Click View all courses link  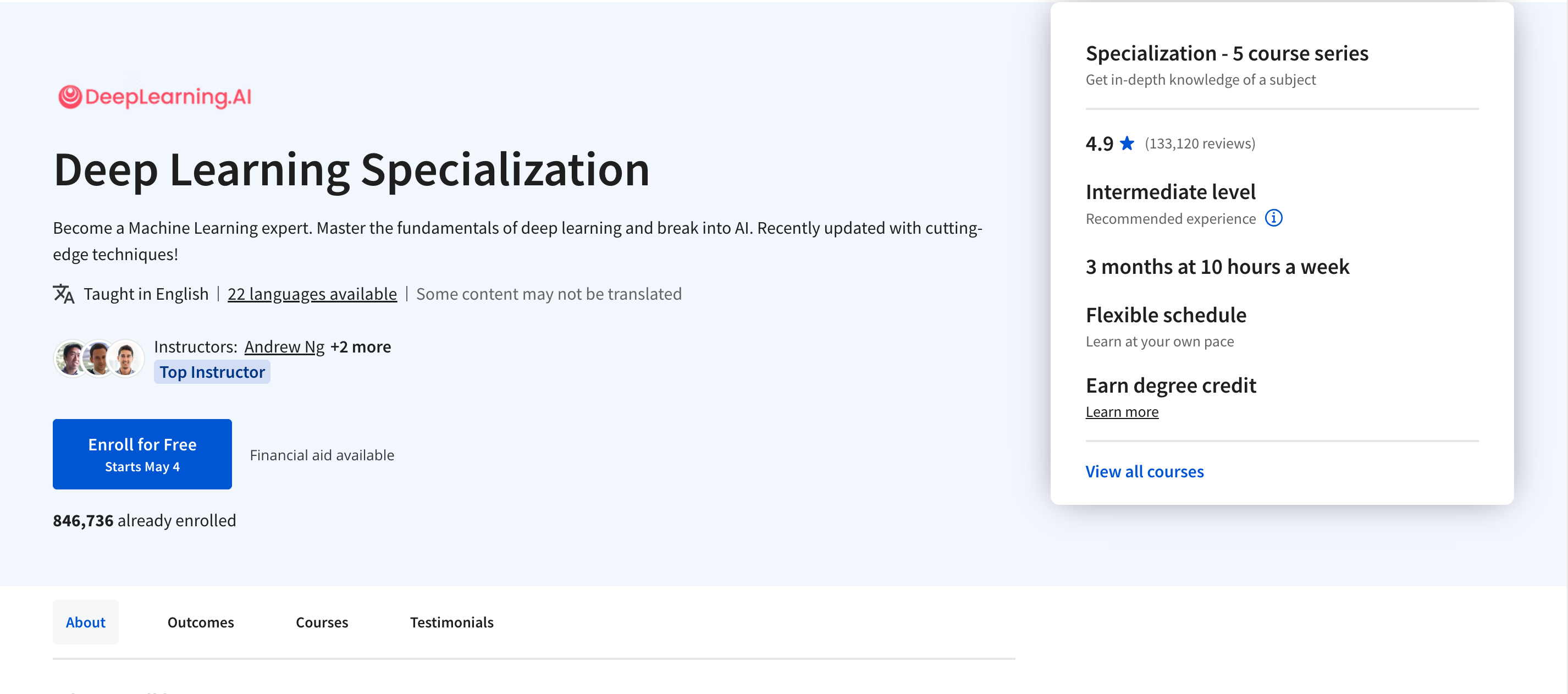click(1144, 471)
